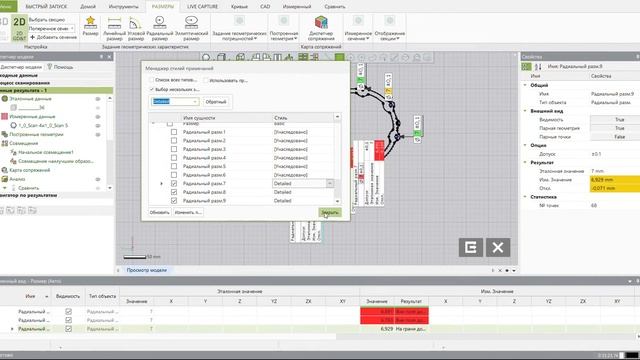Toggle visibility checkbox in selected table row

(68, 329)
